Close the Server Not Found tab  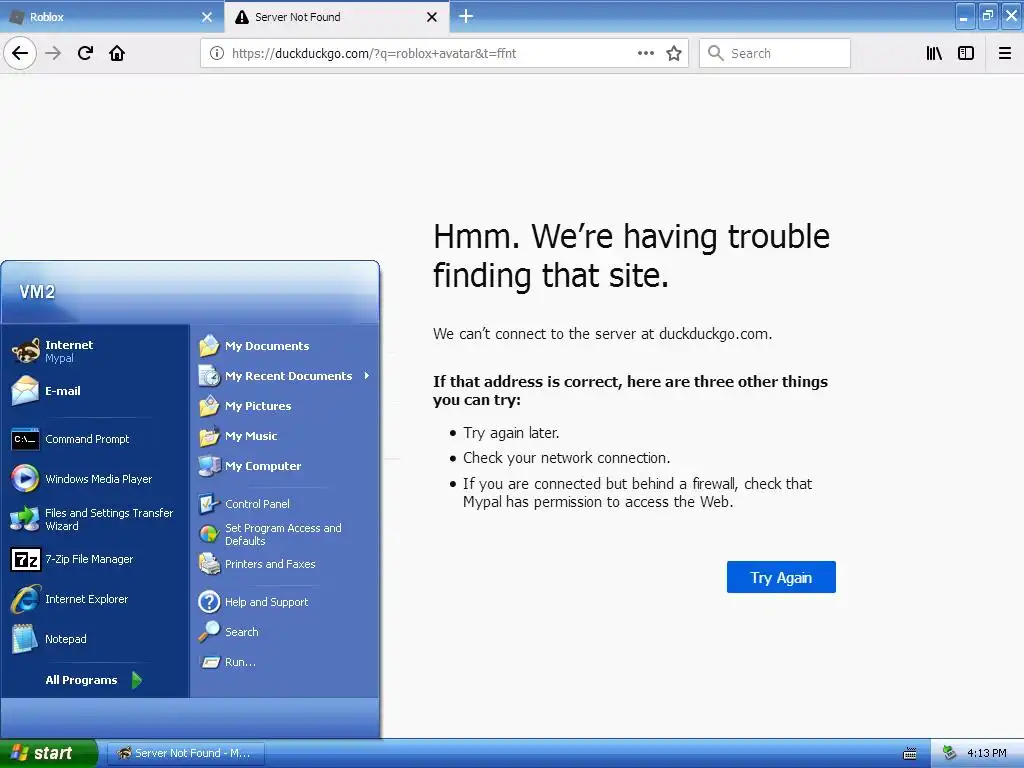432,17
